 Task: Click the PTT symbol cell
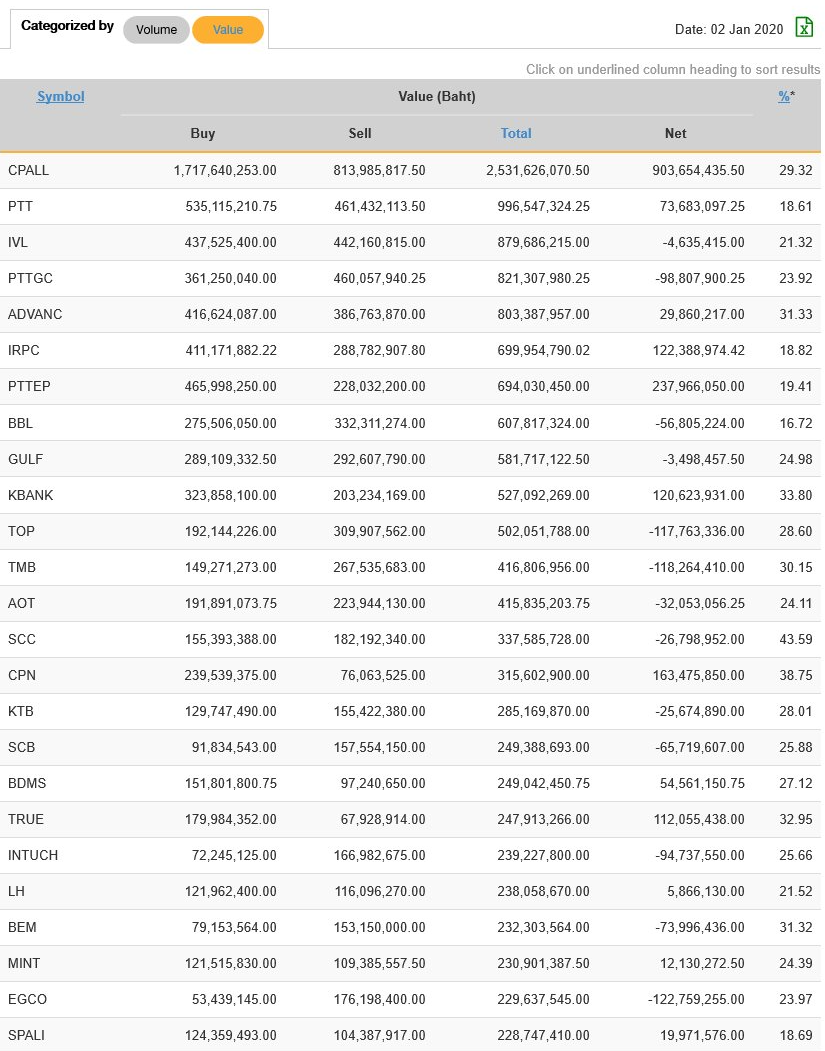(x=20, y=207)
